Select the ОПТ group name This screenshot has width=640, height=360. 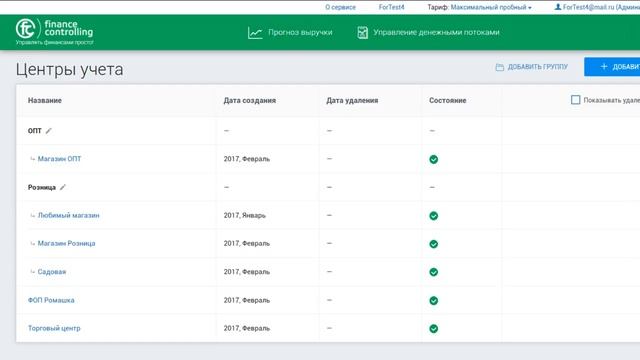point(35,131)
